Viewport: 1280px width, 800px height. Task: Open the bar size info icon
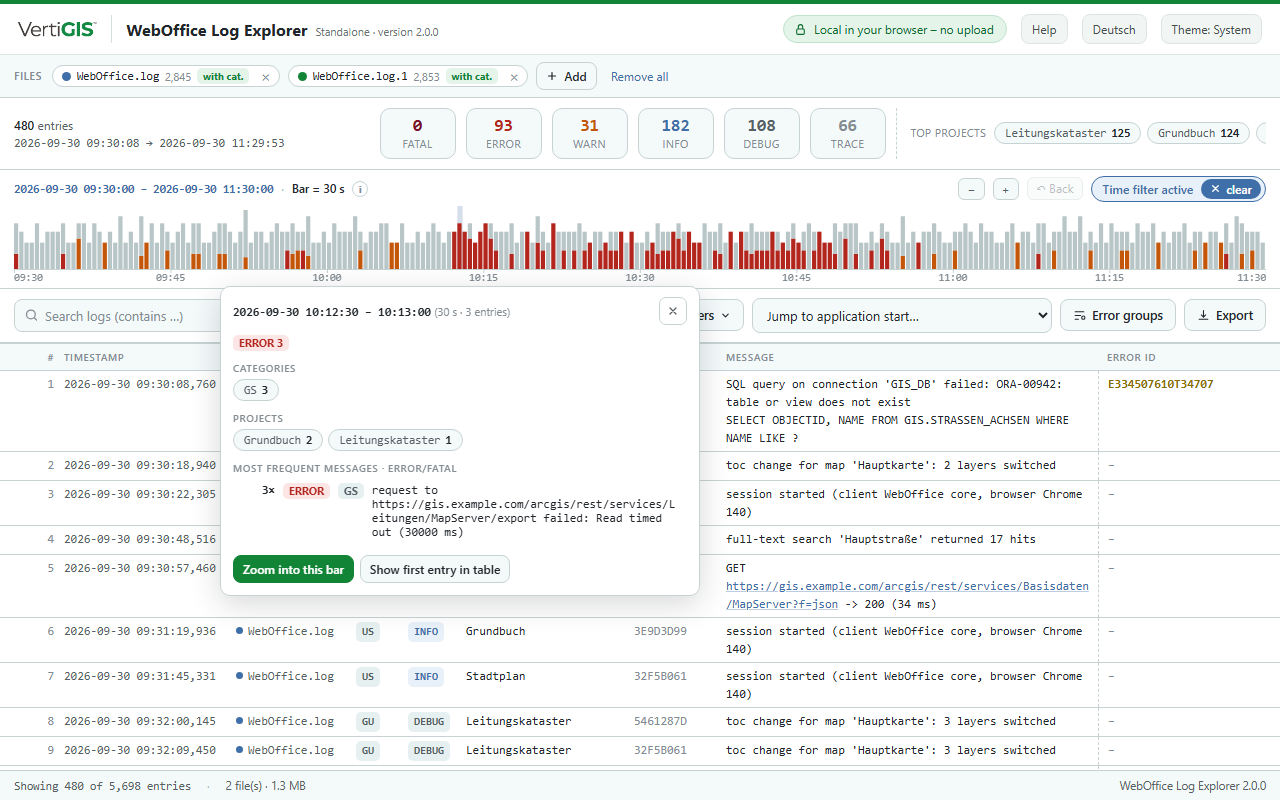point(360,189)
